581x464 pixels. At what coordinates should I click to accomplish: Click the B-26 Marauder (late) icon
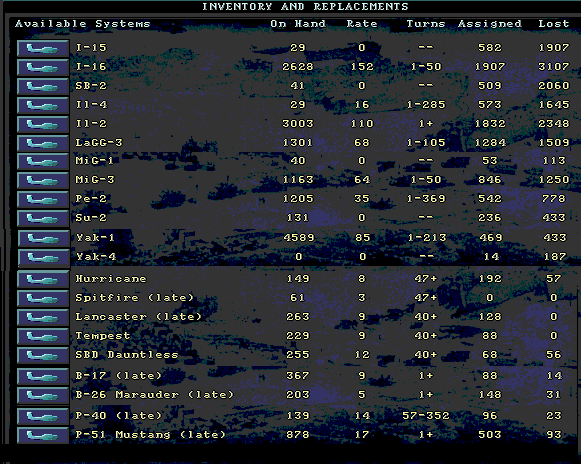coord(43,395)
